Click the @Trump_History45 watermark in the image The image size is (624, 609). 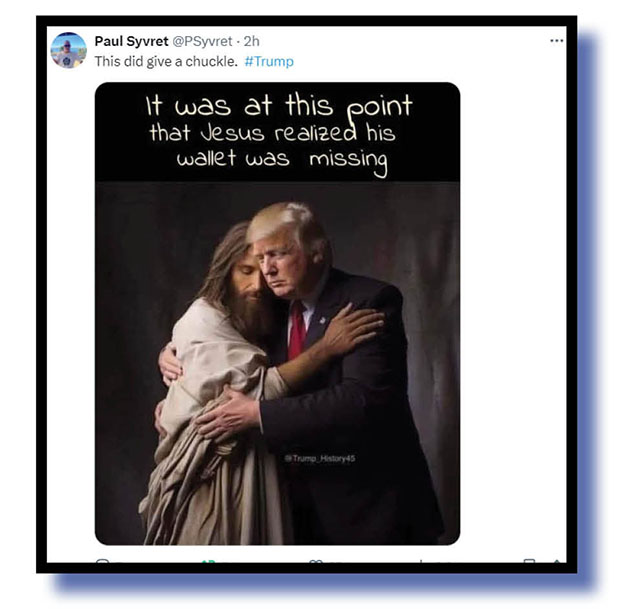point(320,459)
